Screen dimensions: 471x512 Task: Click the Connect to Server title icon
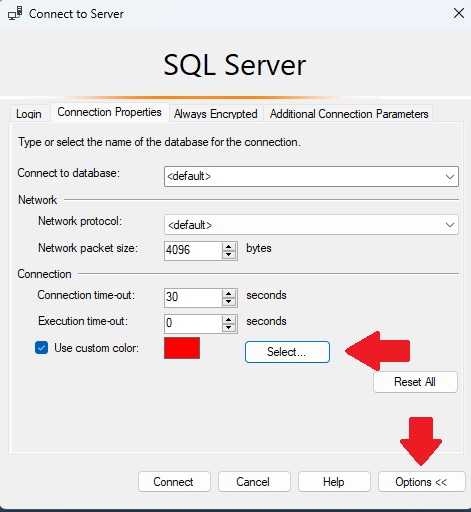[x=15, y=14]
